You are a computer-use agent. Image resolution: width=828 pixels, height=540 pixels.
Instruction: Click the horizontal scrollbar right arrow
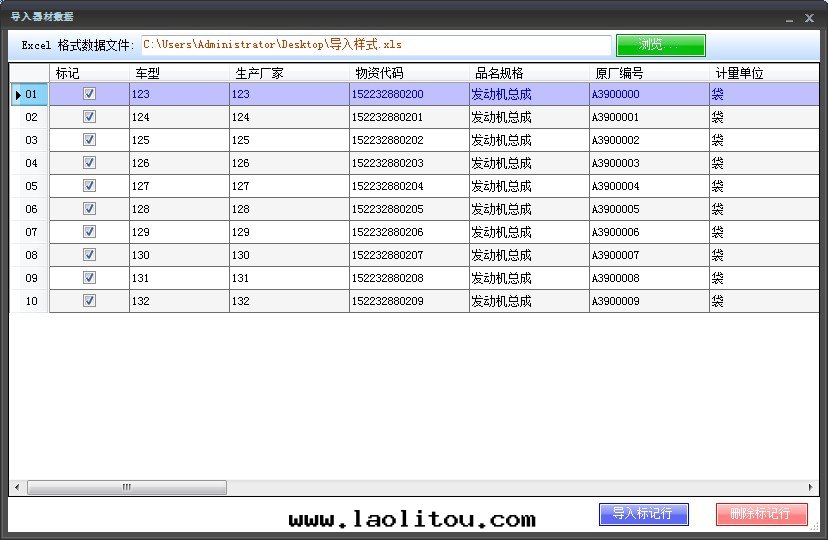coord(812,488)
